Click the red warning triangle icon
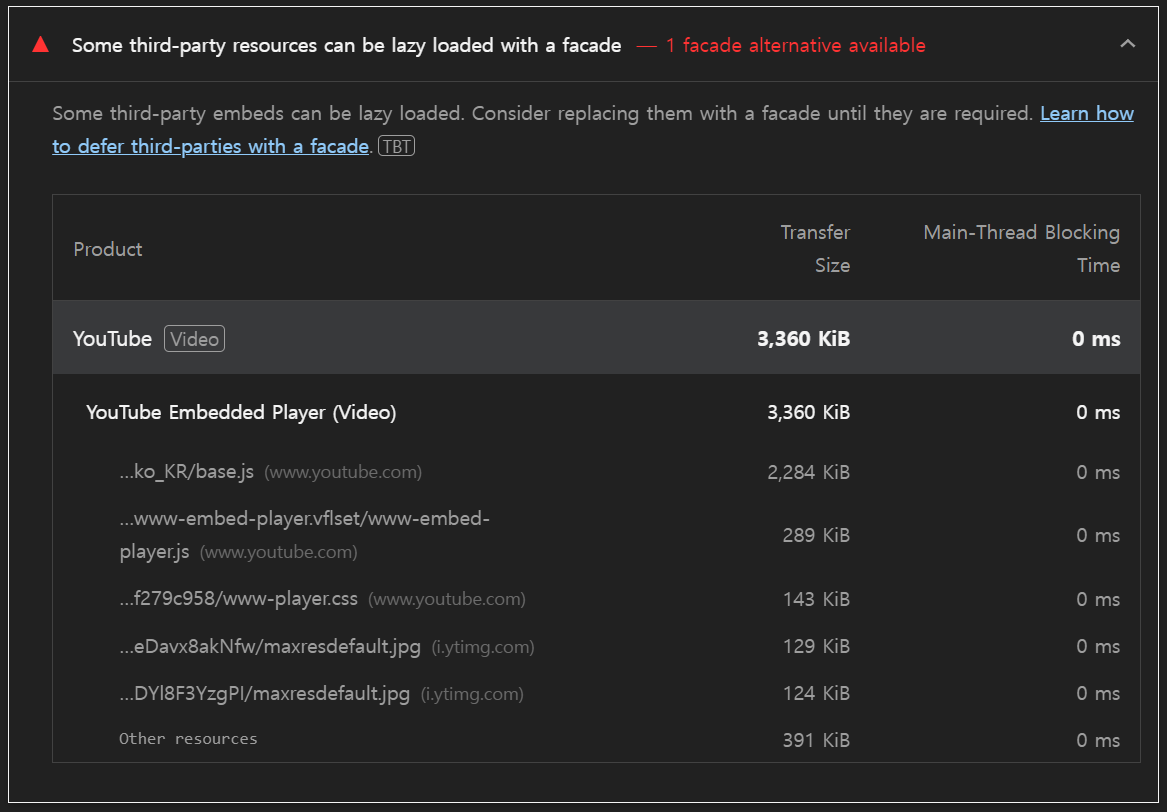This screenshot has height=812, width=1167. (40, 45)
